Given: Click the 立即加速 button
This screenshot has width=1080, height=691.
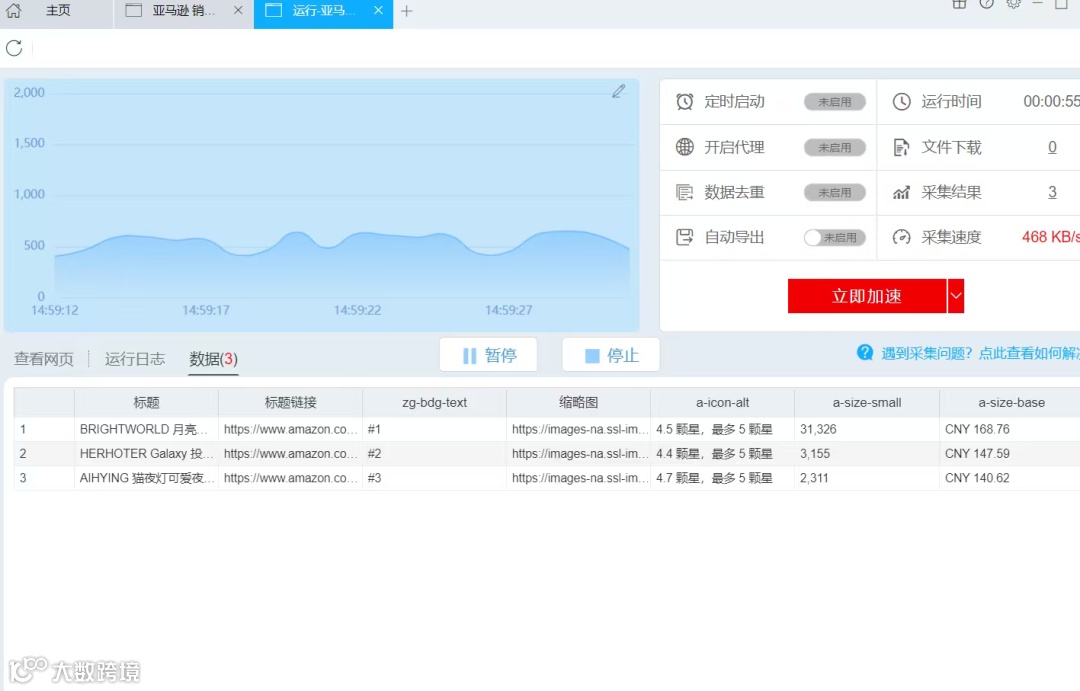Looking at the screenshot, I should [x=867, y=296].
